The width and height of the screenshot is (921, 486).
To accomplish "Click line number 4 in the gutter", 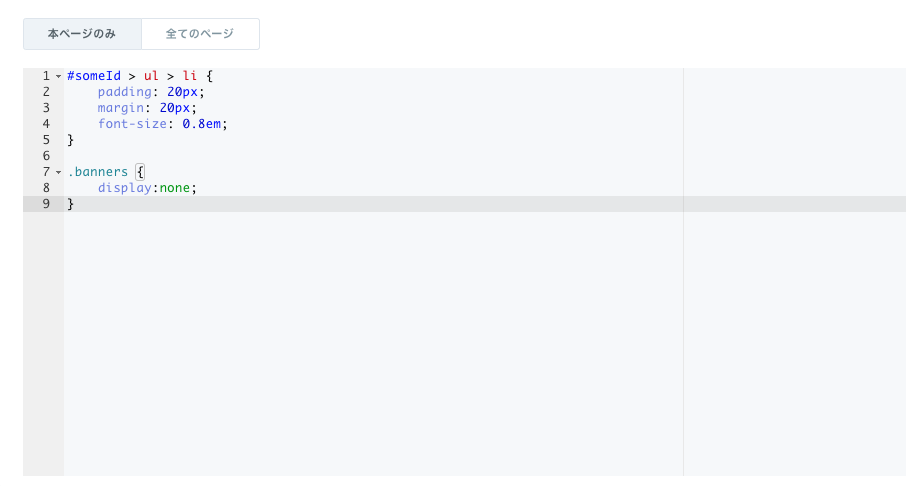I will tap(46, 124).
